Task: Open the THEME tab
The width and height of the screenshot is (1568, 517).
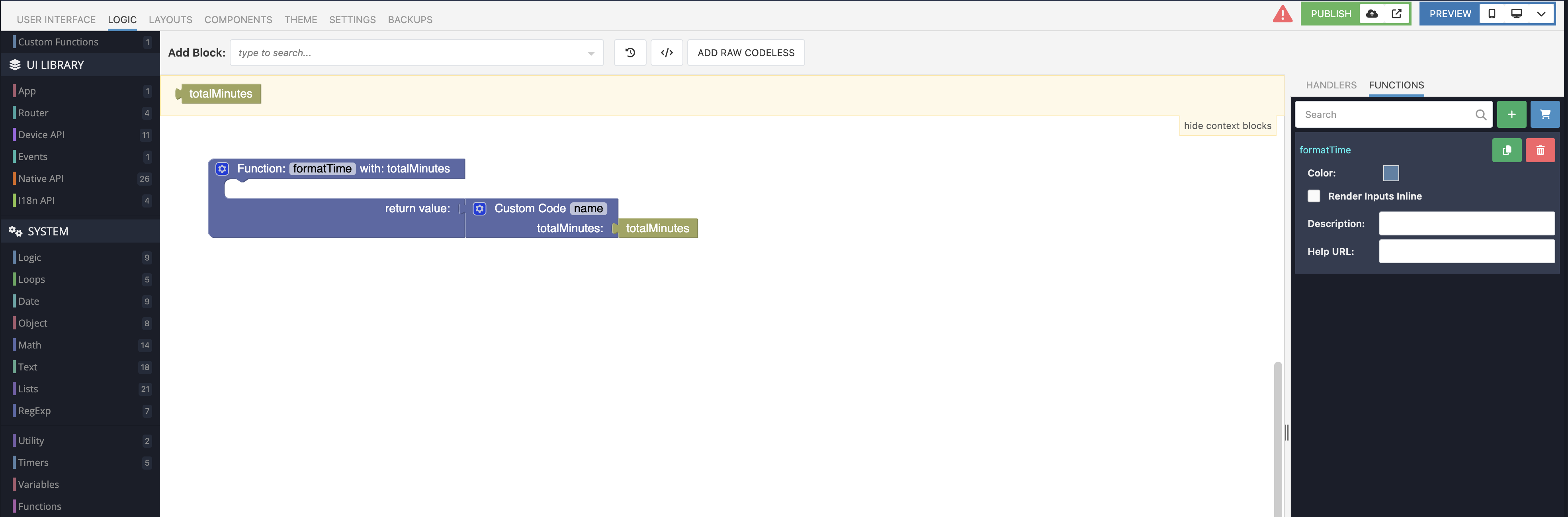Action: (x=301, y=20)
